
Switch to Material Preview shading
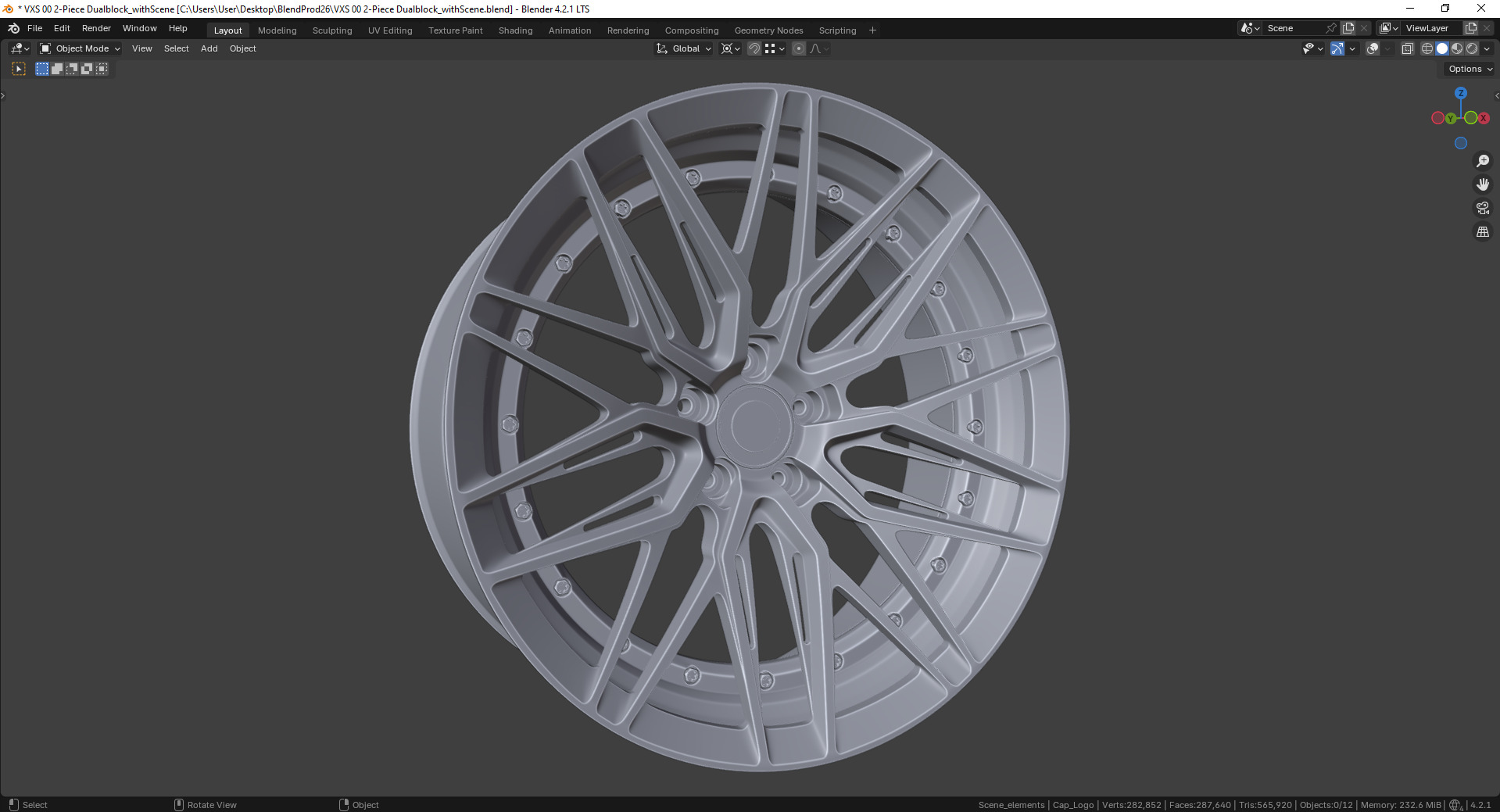click(1457, 48)
